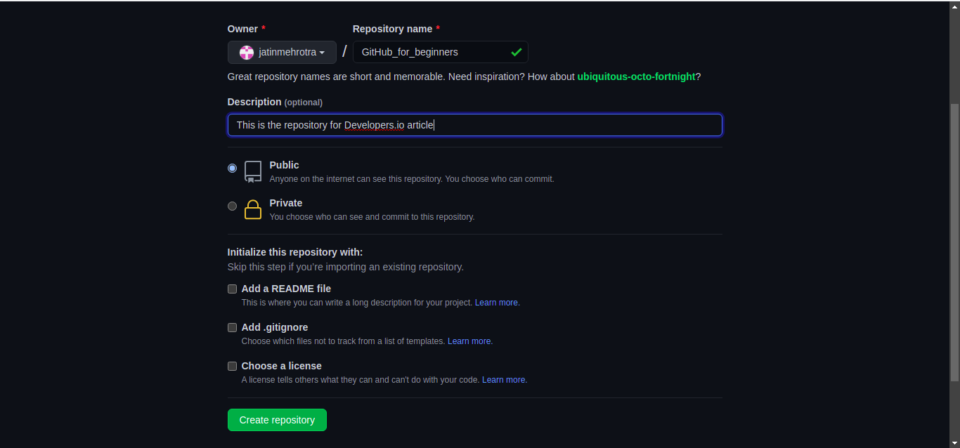Image resolution: width=960 pixels, height=448 pixels.
Task: Click the jatinmehrotra avatar icon
Action: [246, 53]
